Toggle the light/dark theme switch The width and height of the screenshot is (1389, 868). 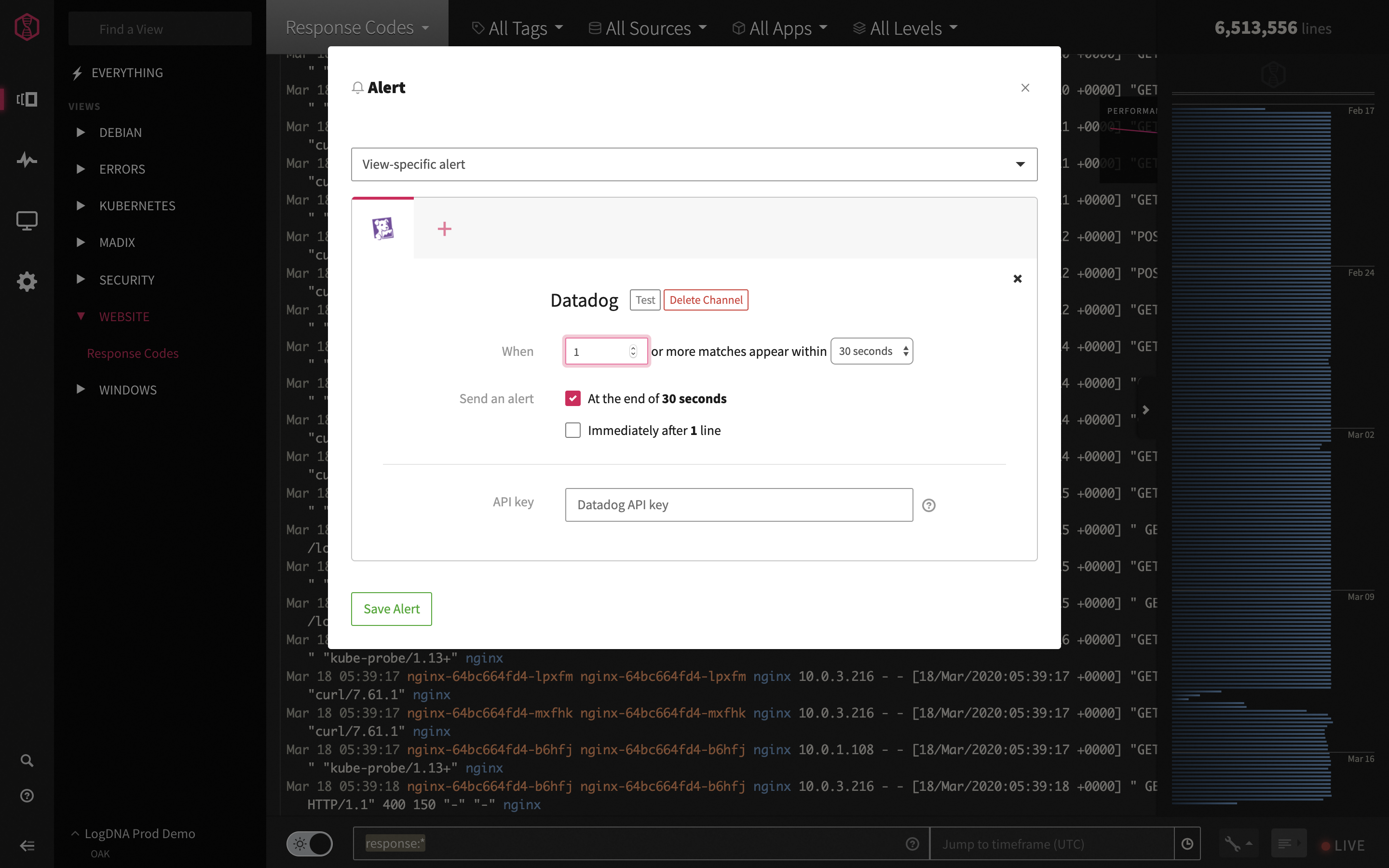point(309,844)
